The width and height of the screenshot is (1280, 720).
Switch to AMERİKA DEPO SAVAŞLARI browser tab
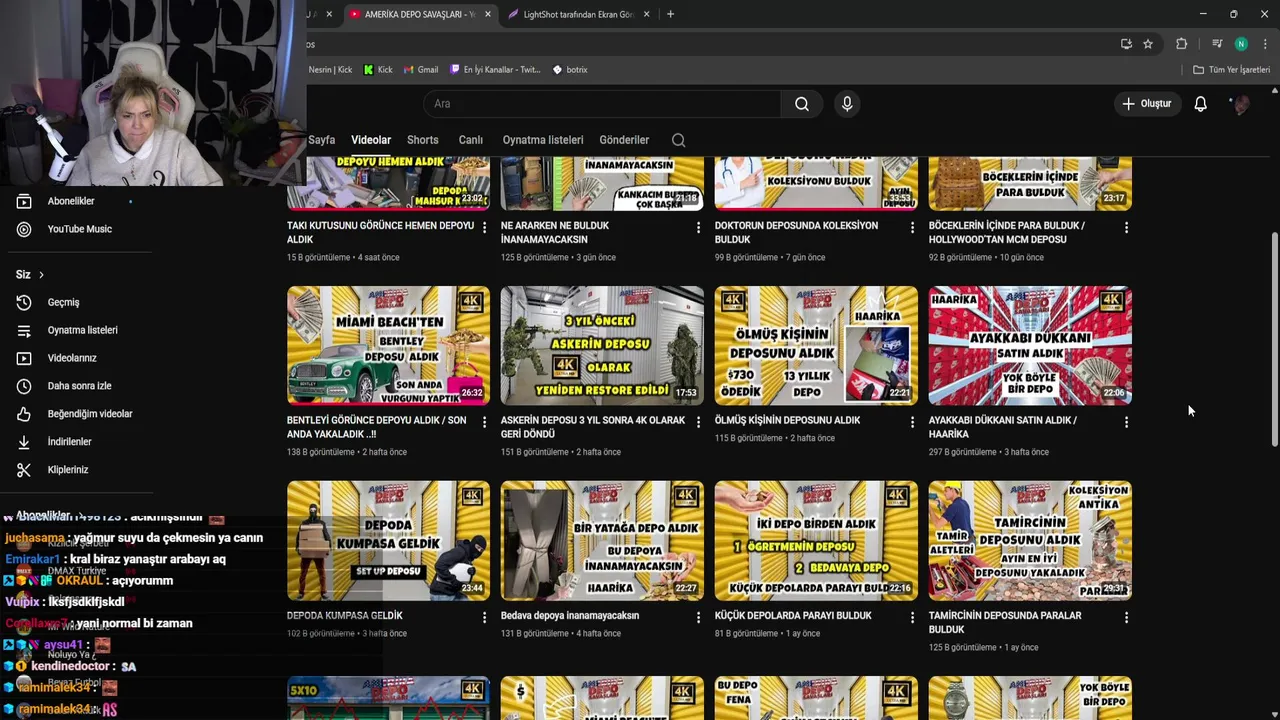(x=419, y=14)
